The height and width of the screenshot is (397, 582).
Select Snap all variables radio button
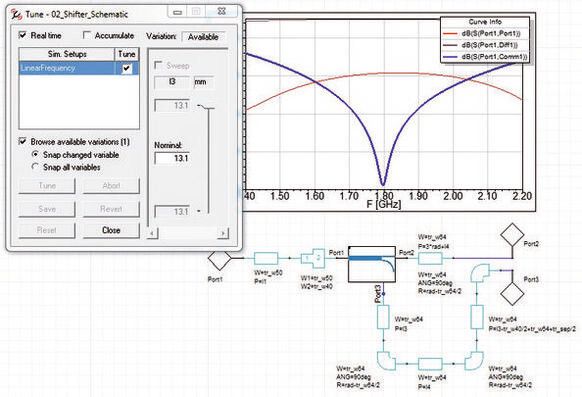pos(35,167)
